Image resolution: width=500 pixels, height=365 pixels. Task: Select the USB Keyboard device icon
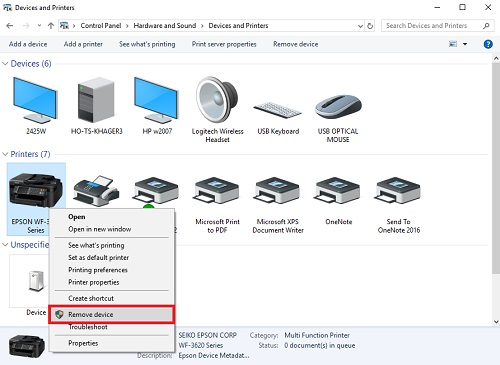click(278, 110)
